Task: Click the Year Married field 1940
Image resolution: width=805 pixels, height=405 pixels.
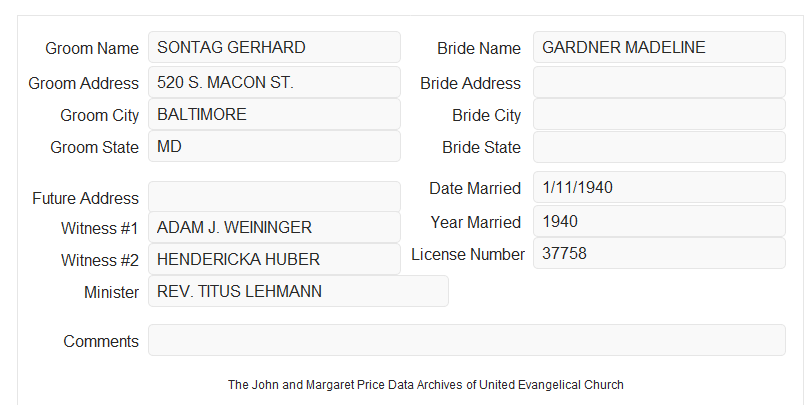Action: click(x=659, y=221)
